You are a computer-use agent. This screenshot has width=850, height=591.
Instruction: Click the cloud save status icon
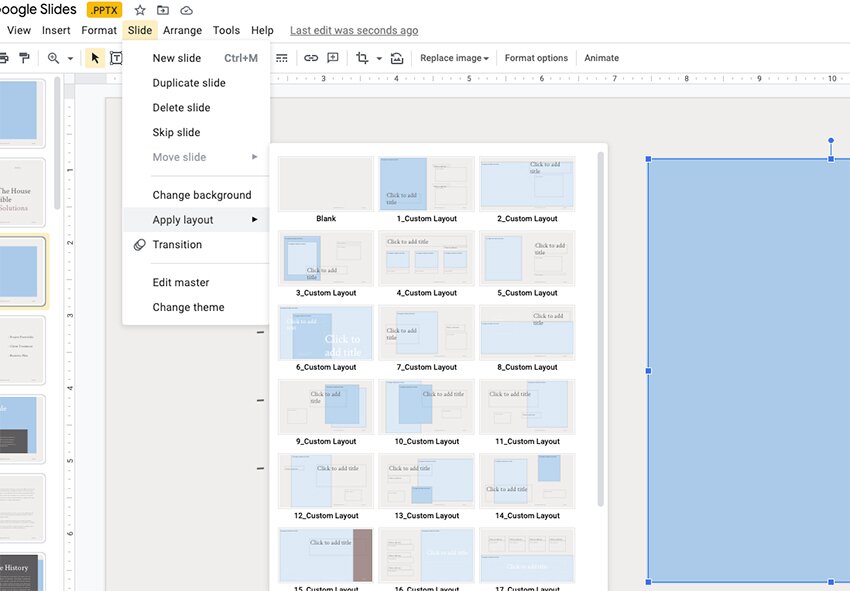[x=186, y=10]
